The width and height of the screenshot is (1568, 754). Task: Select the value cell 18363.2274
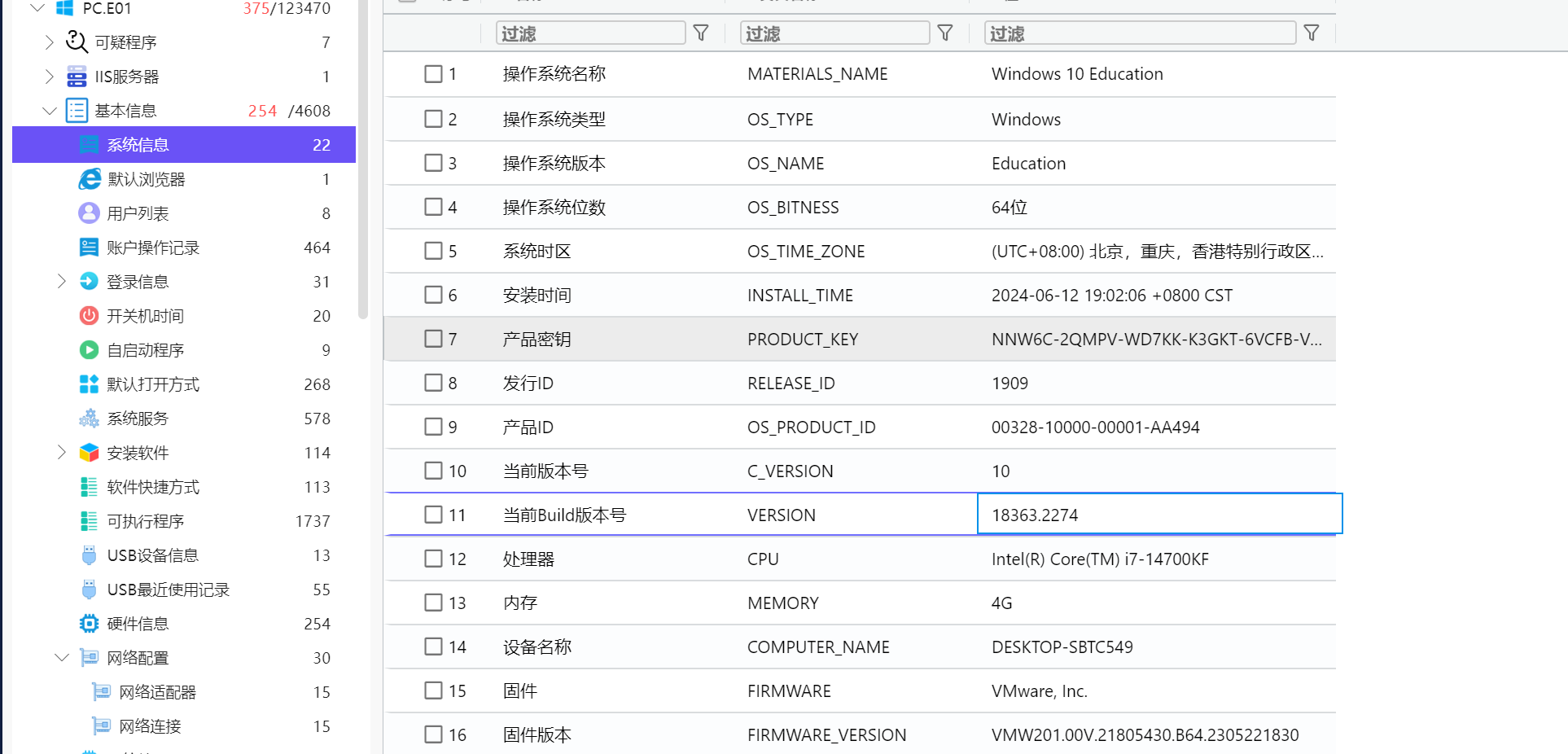(x=1159, y=514)
